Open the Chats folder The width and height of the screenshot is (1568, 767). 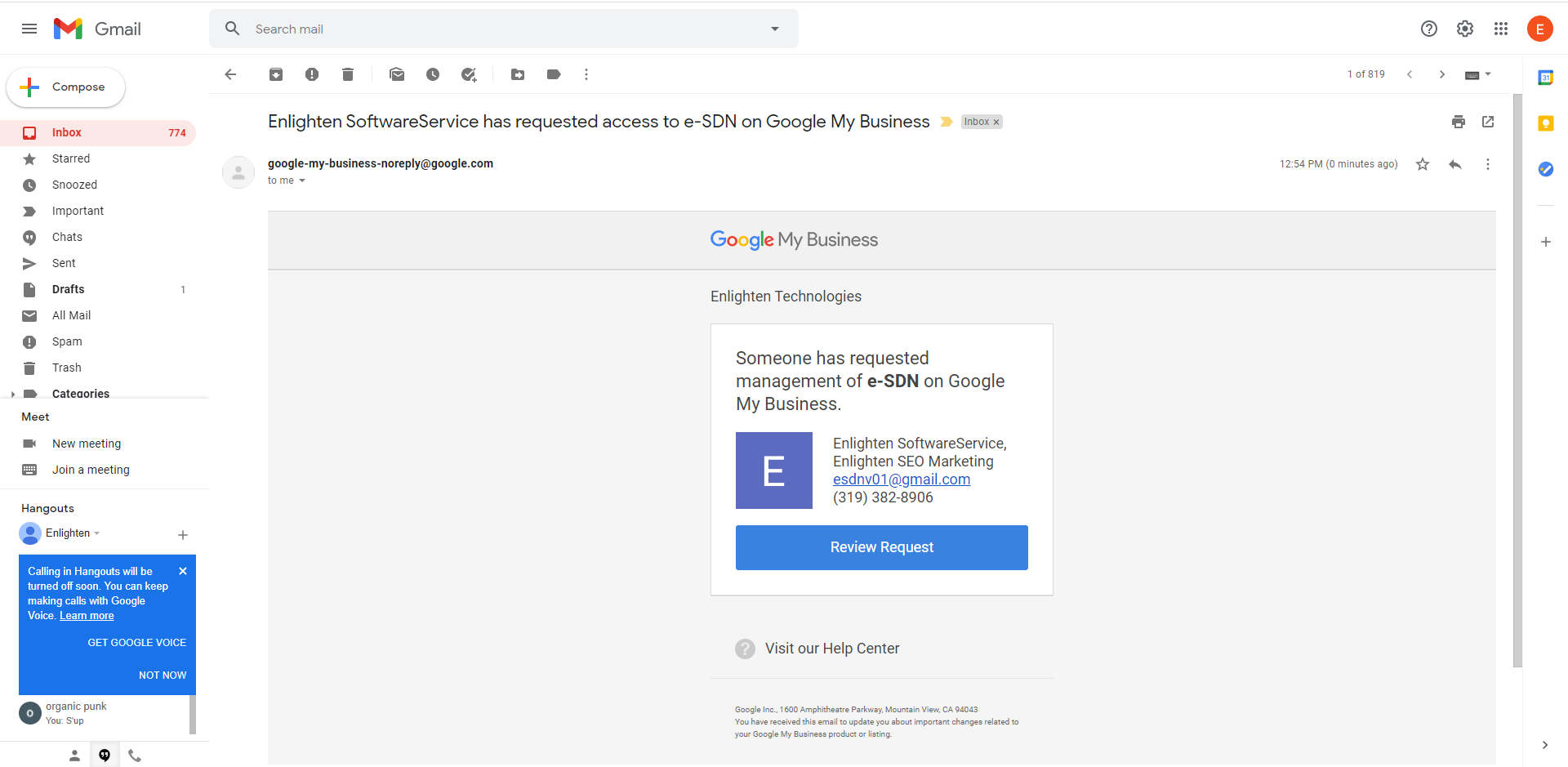pos(98,237)
